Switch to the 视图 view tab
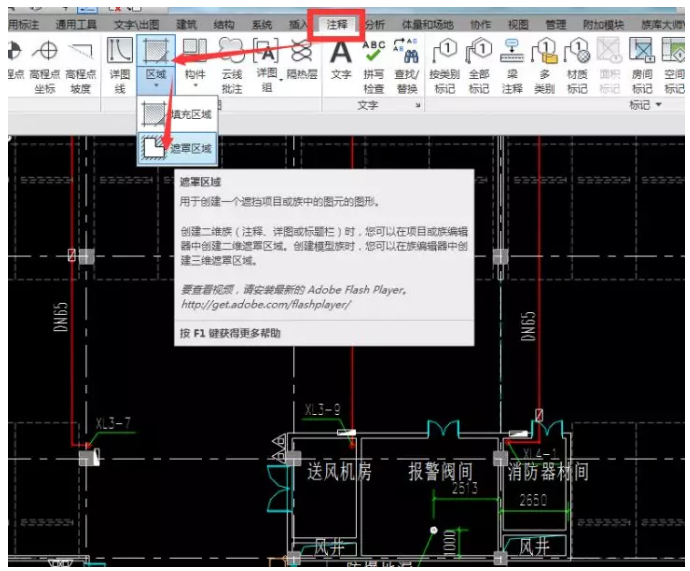Screen dimensions: 690x571 click(x=518, y=25)
